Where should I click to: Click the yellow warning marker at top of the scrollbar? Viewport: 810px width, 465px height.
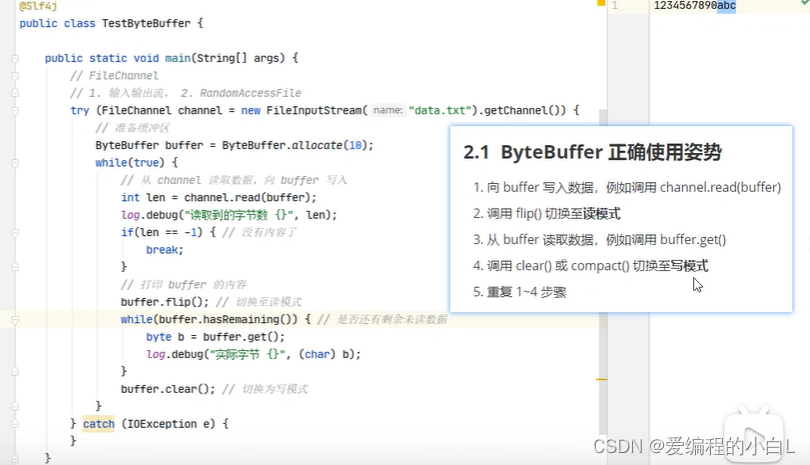601,3
